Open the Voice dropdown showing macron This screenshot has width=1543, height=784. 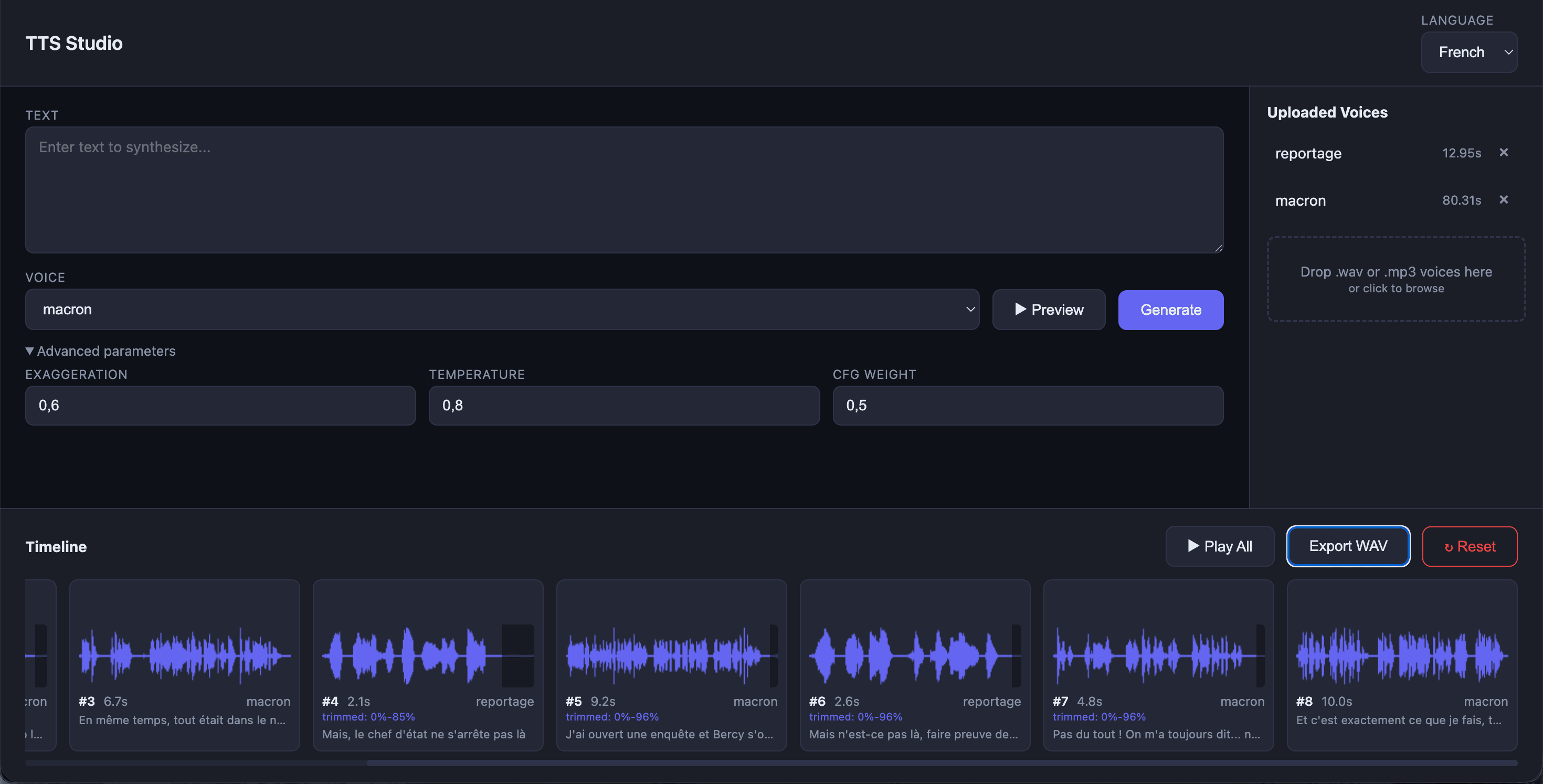point(502,310)
